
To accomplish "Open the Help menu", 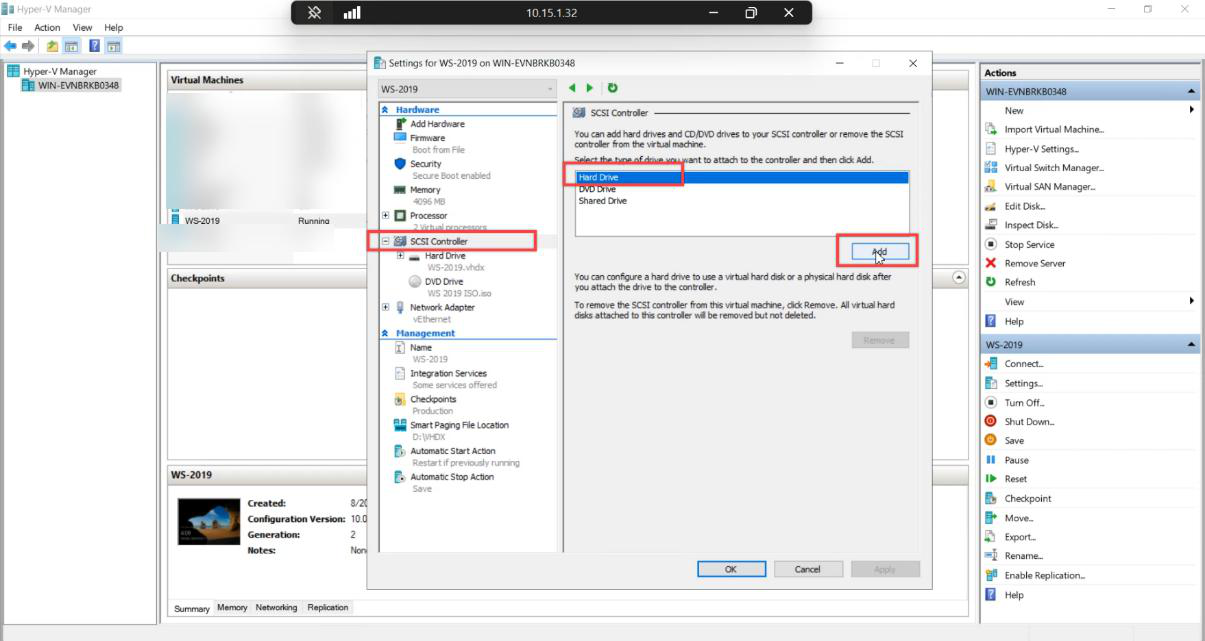I will (114, 28).
